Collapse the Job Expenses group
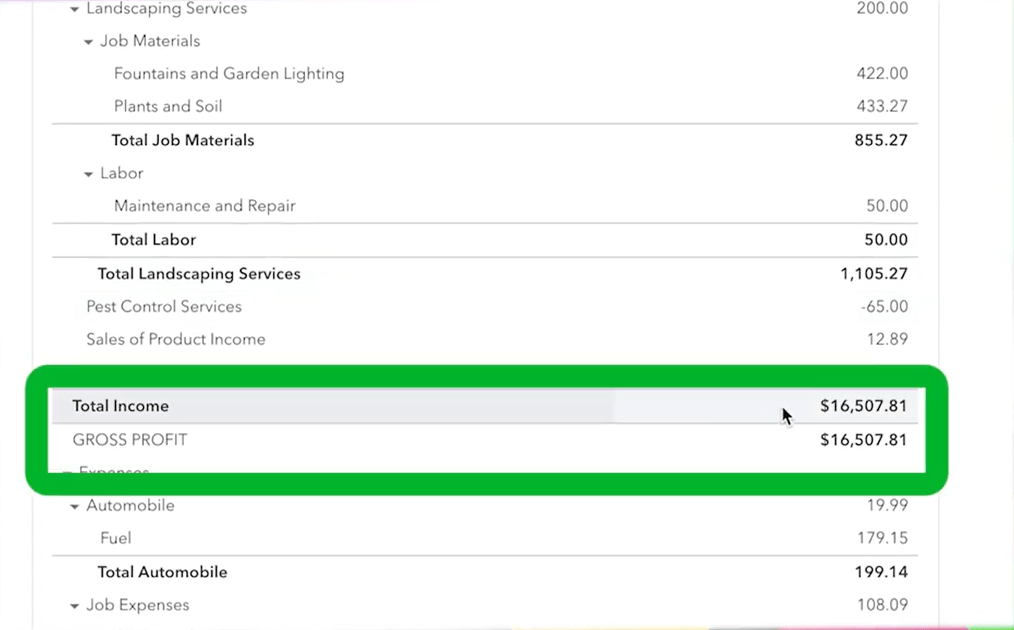This screenshot has height=630, width=1014. coord(74,606)
